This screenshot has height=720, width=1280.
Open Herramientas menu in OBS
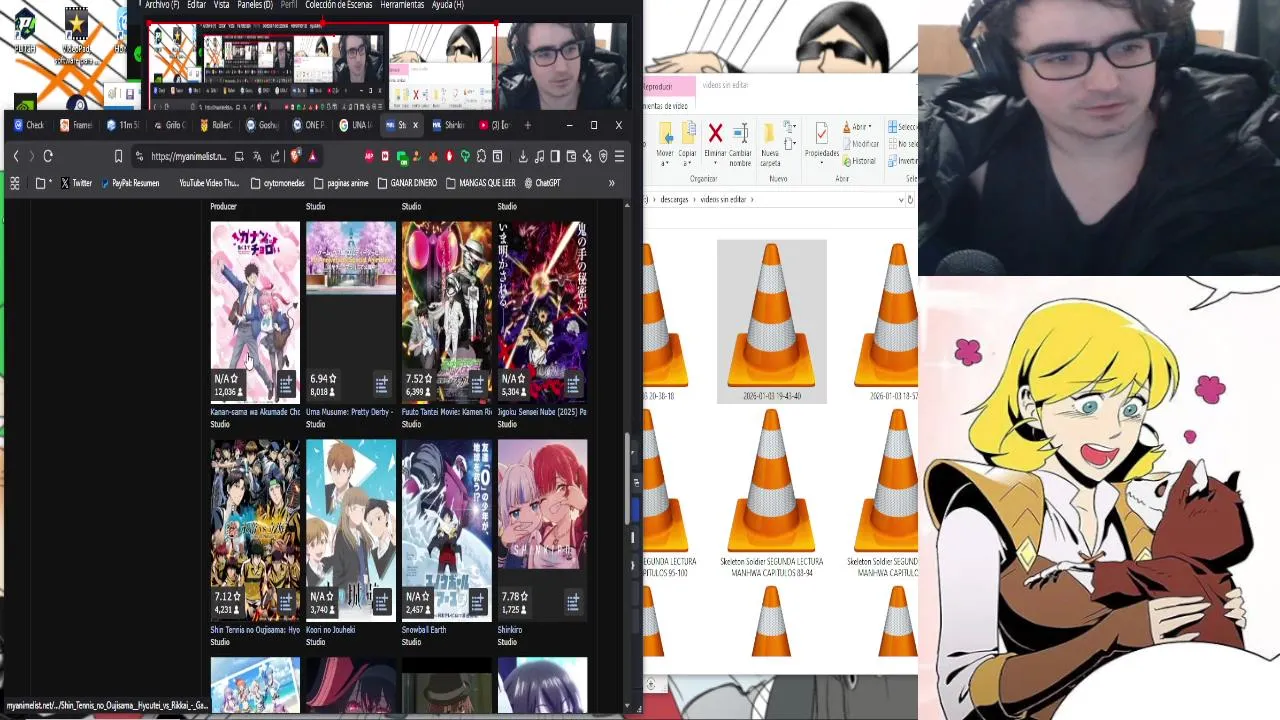[x=402, y=5]
